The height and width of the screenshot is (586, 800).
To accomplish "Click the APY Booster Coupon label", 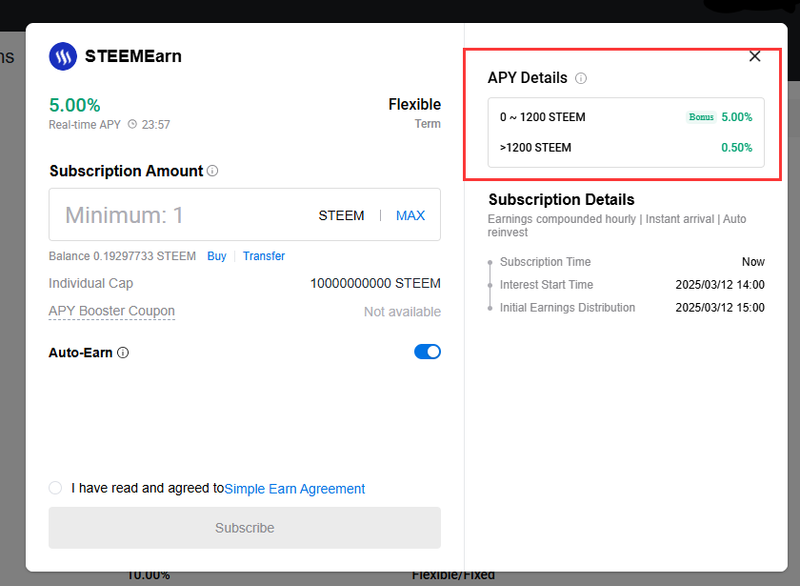I will point(112,311).
